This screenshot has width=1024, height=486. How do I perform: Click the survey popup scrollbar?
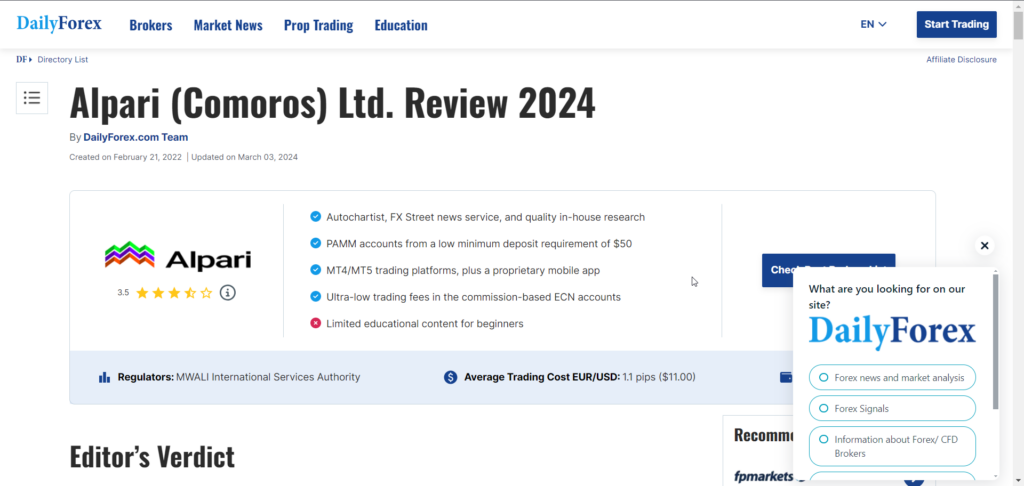click(995, 341)
